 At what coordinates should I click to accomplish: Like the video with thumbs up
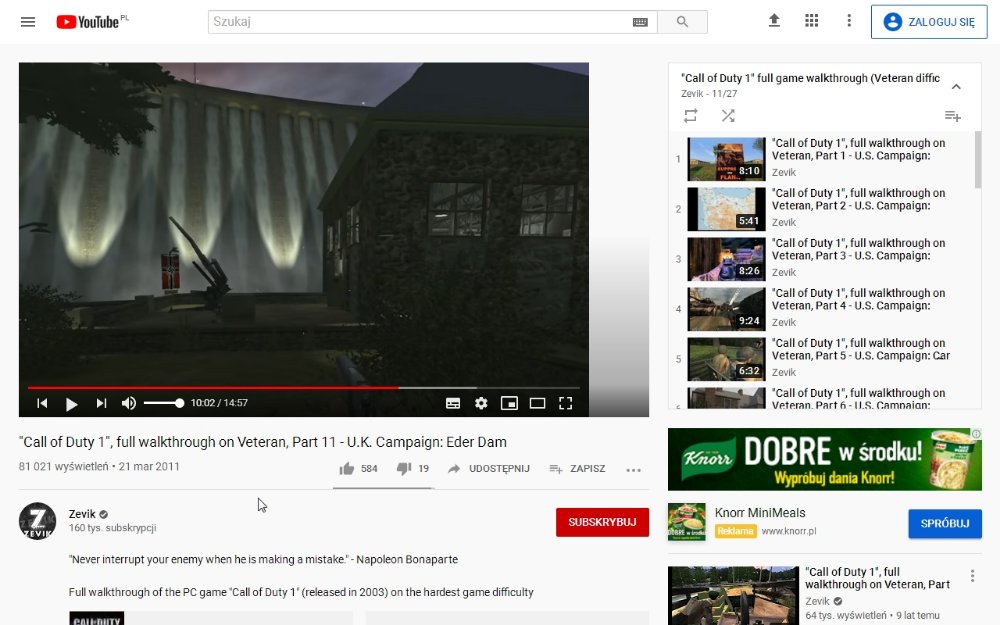coord(347,469)
